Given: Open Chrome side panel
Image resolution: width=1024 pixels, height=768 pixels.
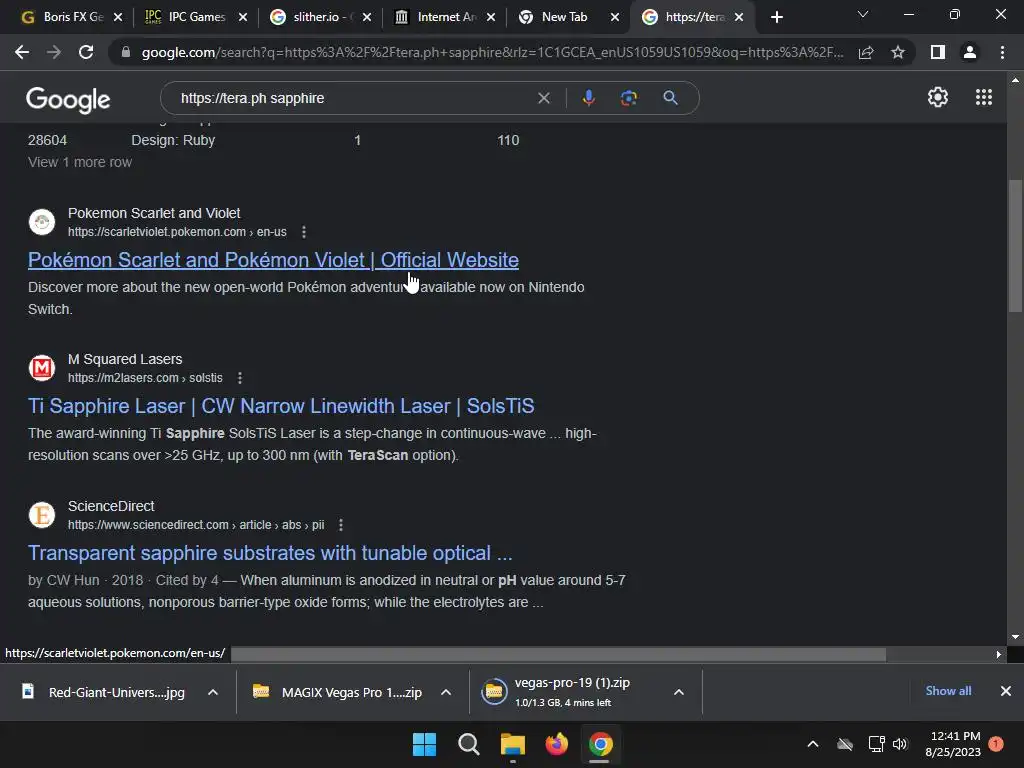Looking at the screenshot, I should coord(938,52).
